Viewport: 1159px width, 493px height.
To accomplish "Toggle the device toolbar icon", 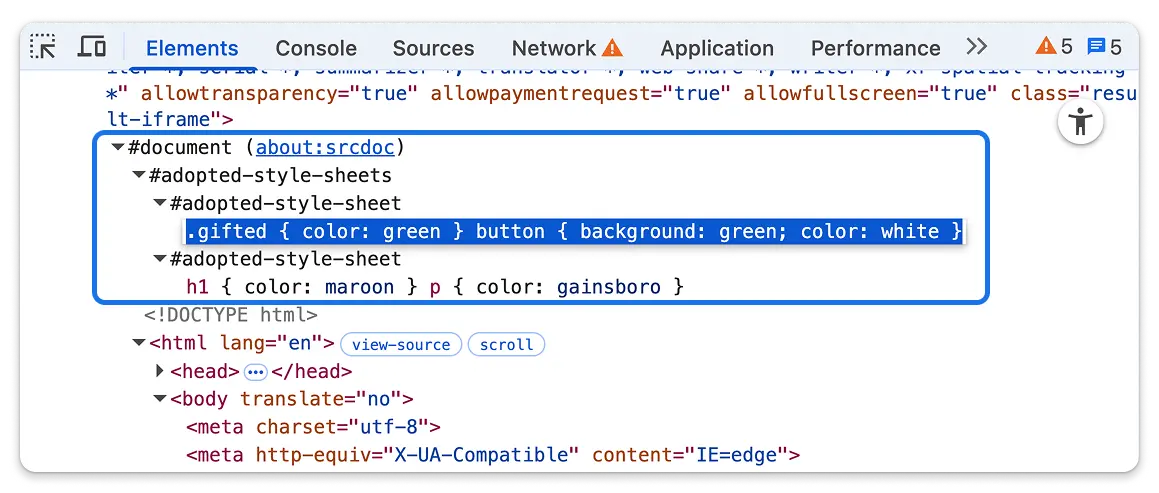I will (x=92, y=47).
